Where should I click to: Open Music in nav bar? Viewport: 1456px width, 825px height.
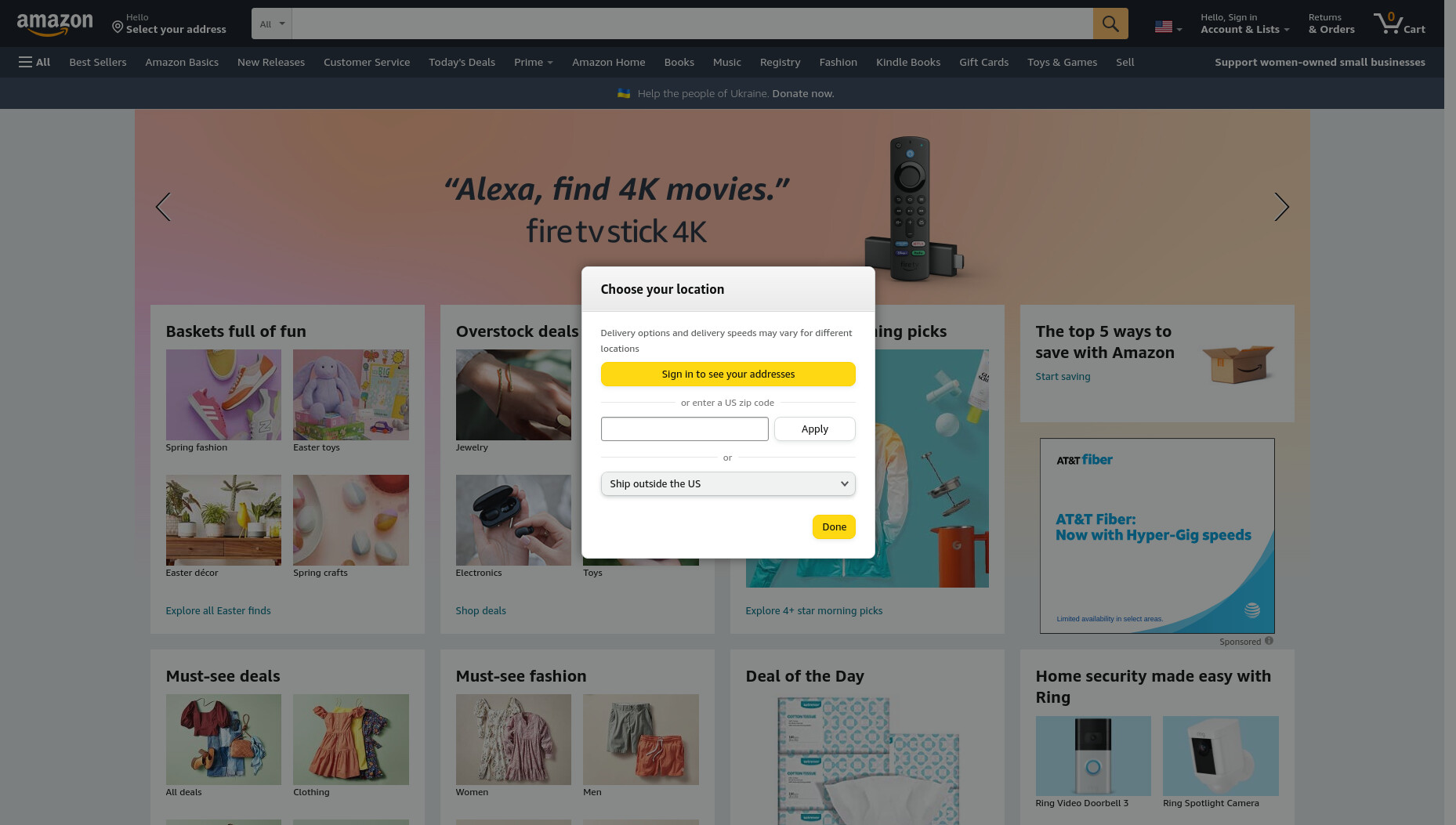coord(726,62)
